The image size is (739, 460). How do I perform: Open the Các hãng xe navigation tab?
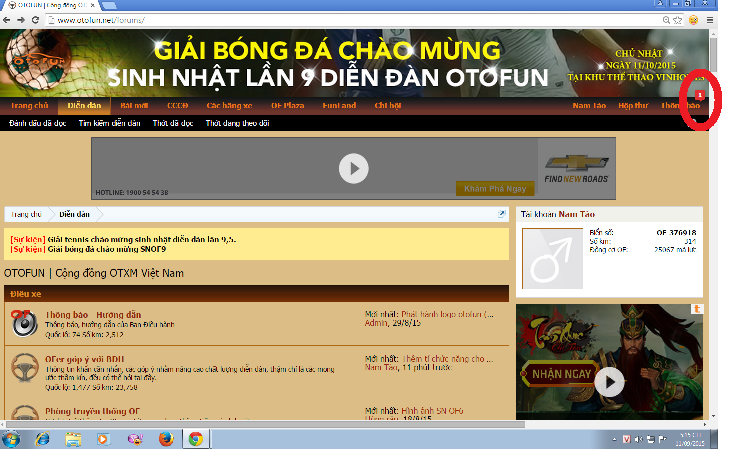pyautogui.click(x=230, y=106)
